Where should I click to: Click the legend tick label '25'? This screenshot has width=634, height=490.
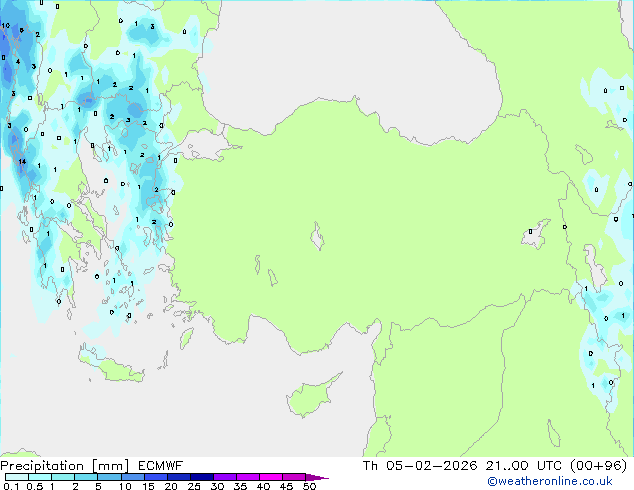coord(194,486)
